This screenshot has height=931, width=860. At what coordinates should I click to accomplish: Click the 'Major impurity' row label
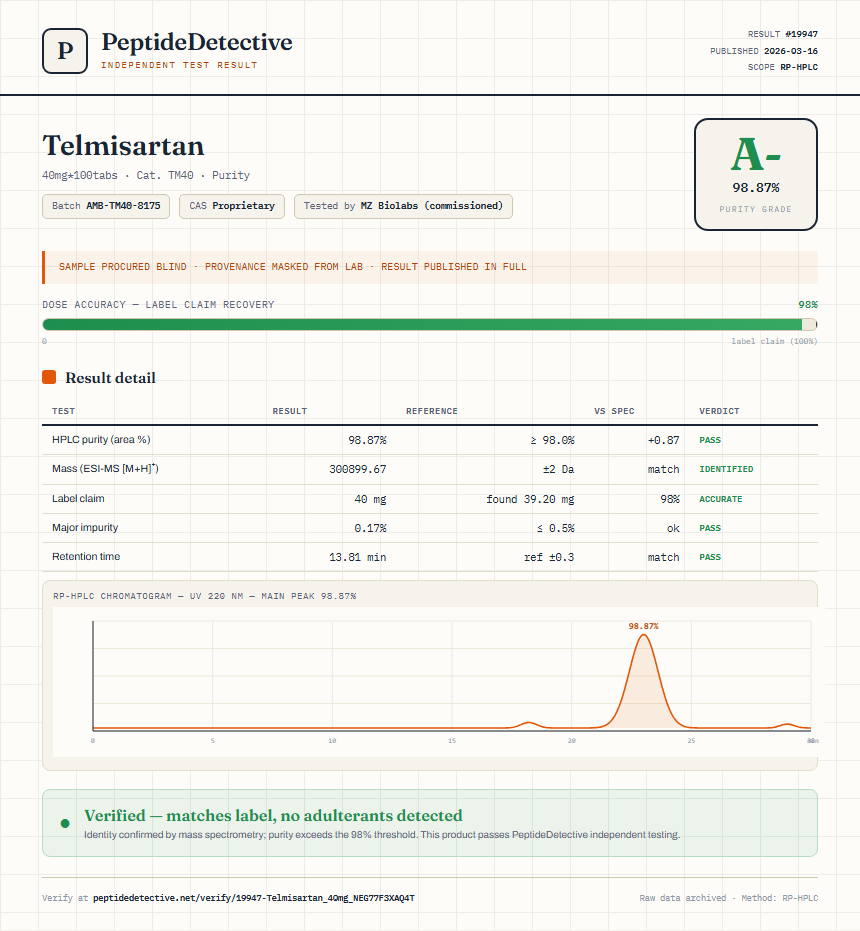(x=85, y=527)
